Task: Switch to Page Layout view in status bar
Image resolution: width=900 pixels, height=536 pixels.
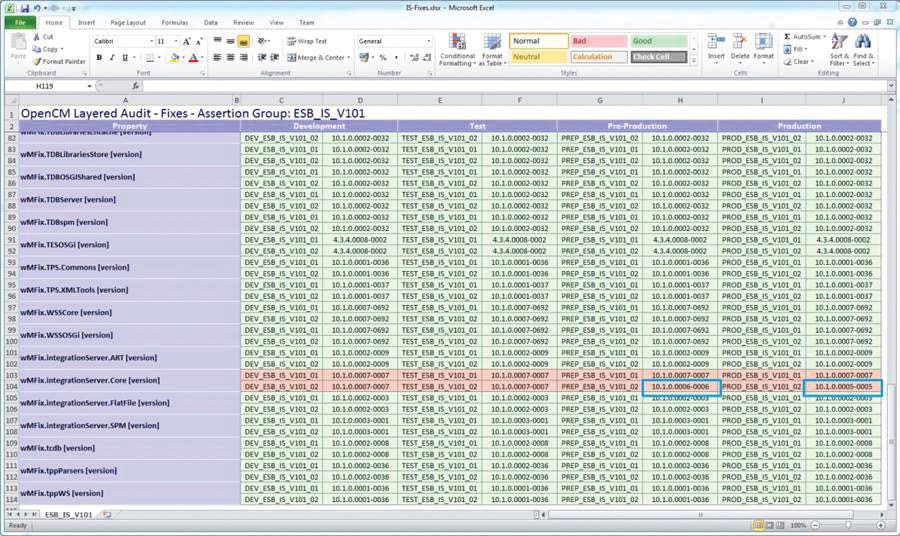Action: point(770,525)
